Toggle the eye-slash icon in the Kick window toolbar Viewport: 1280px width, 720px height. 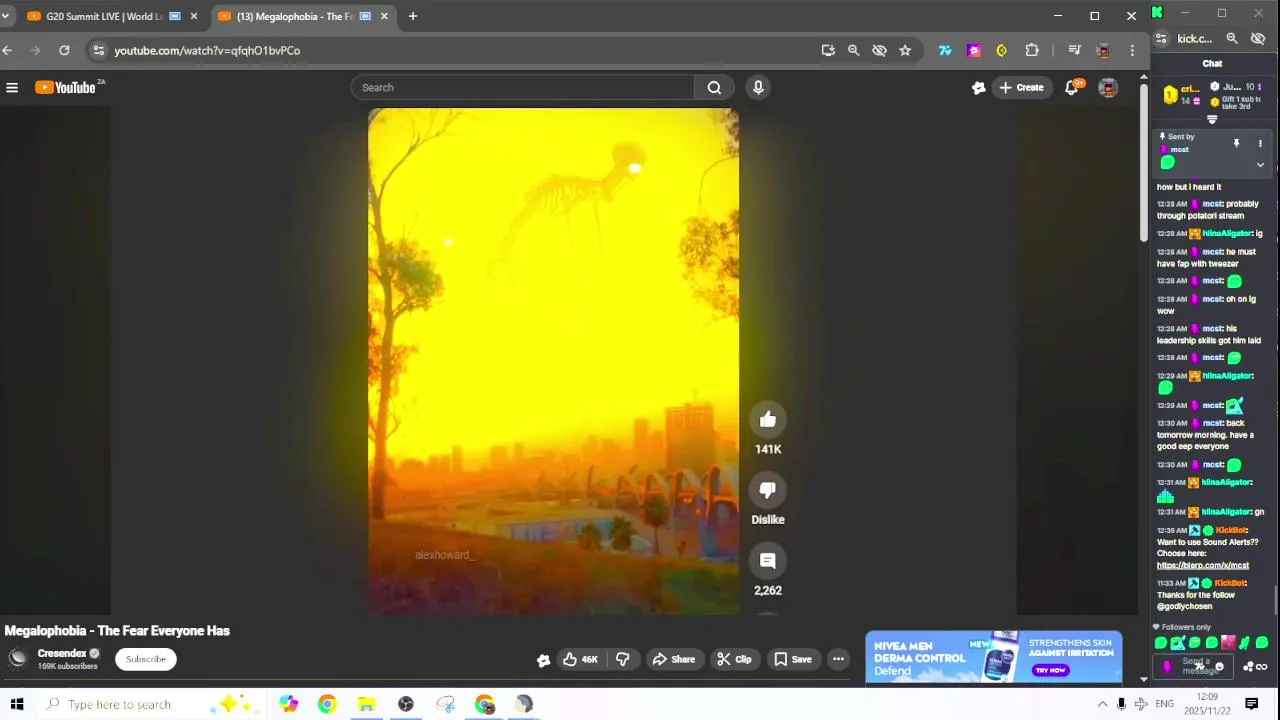[x=1258, y=39]
